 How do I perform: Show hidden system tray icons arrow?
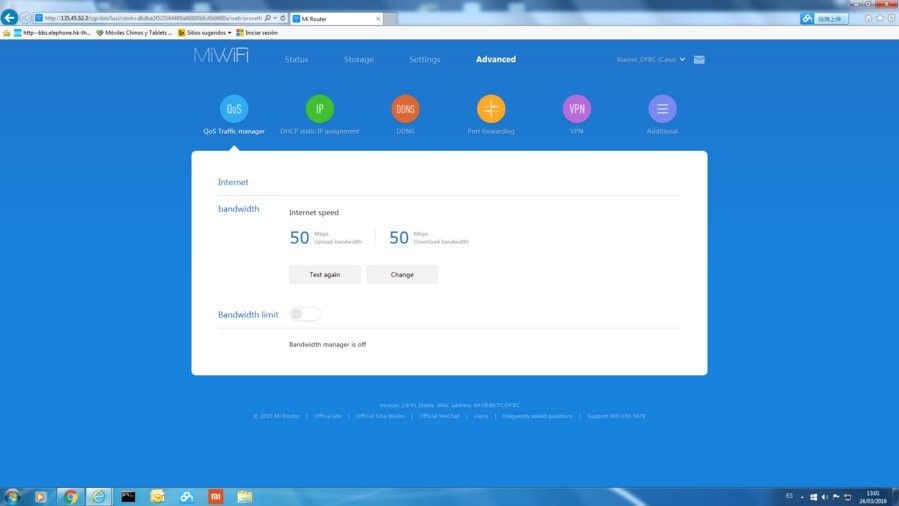[x=802, y=497]
